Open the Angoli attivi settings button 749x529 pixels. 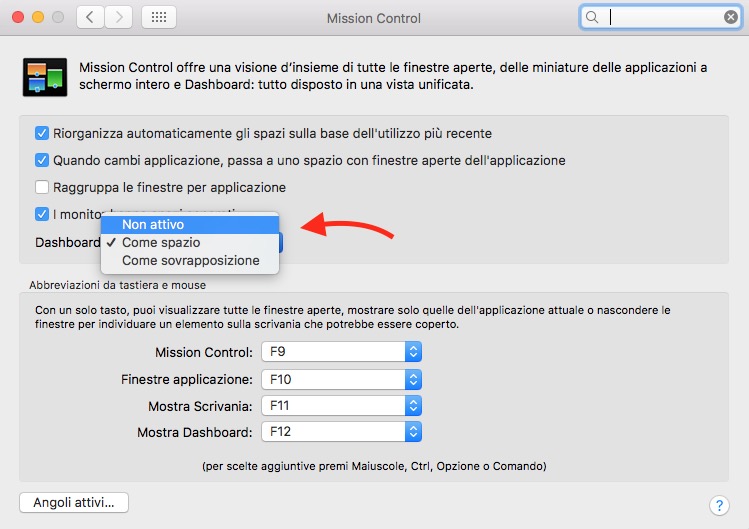pyautogui.click(x=74, y=502)
